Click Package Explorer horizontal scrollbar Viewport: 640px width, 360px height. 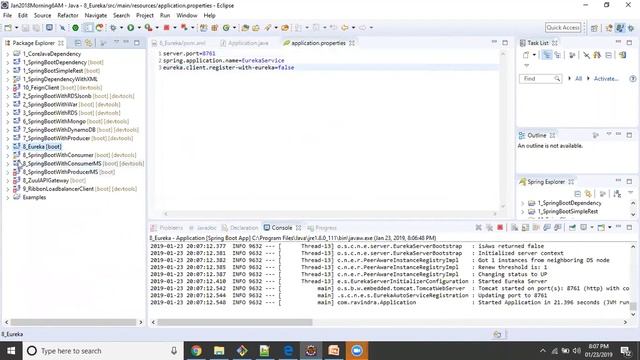point(73,322)
